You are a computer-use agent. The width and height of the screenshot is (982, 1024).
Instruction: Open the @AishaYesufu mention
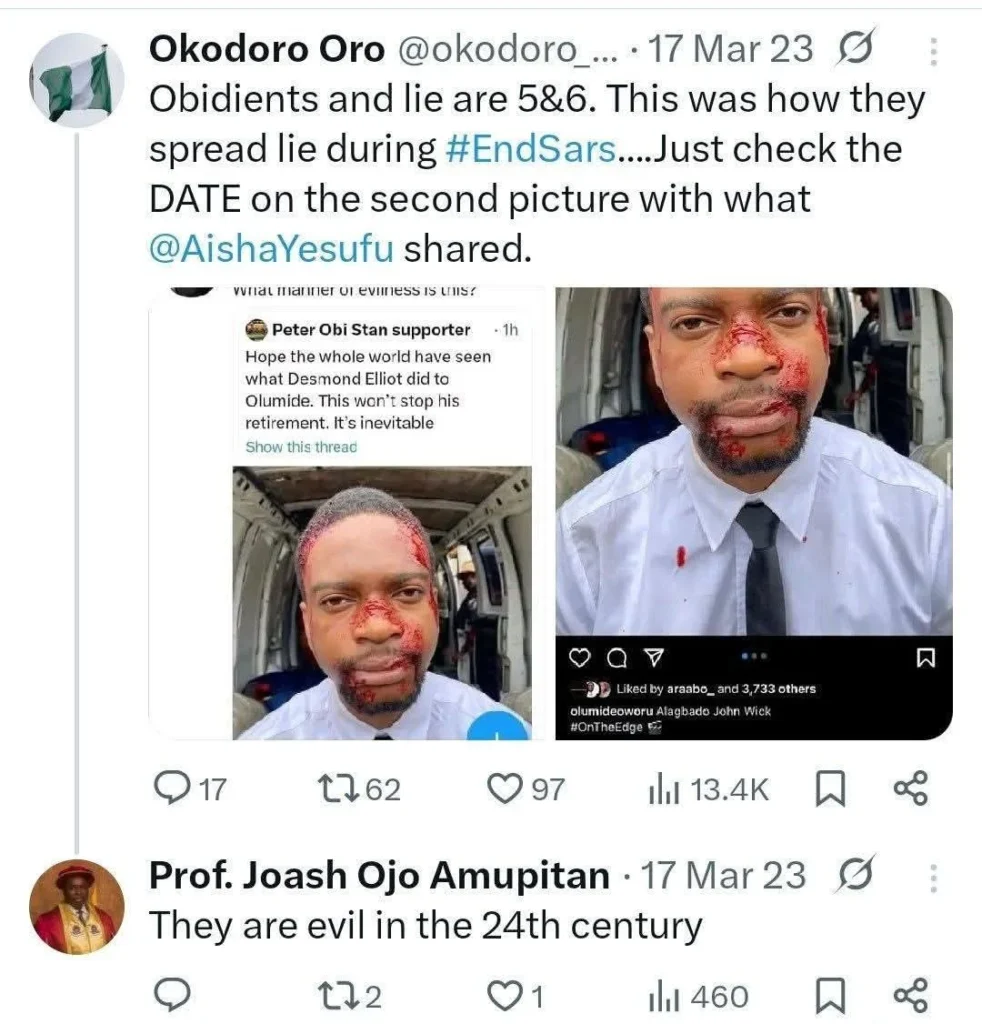coord(272,249)
